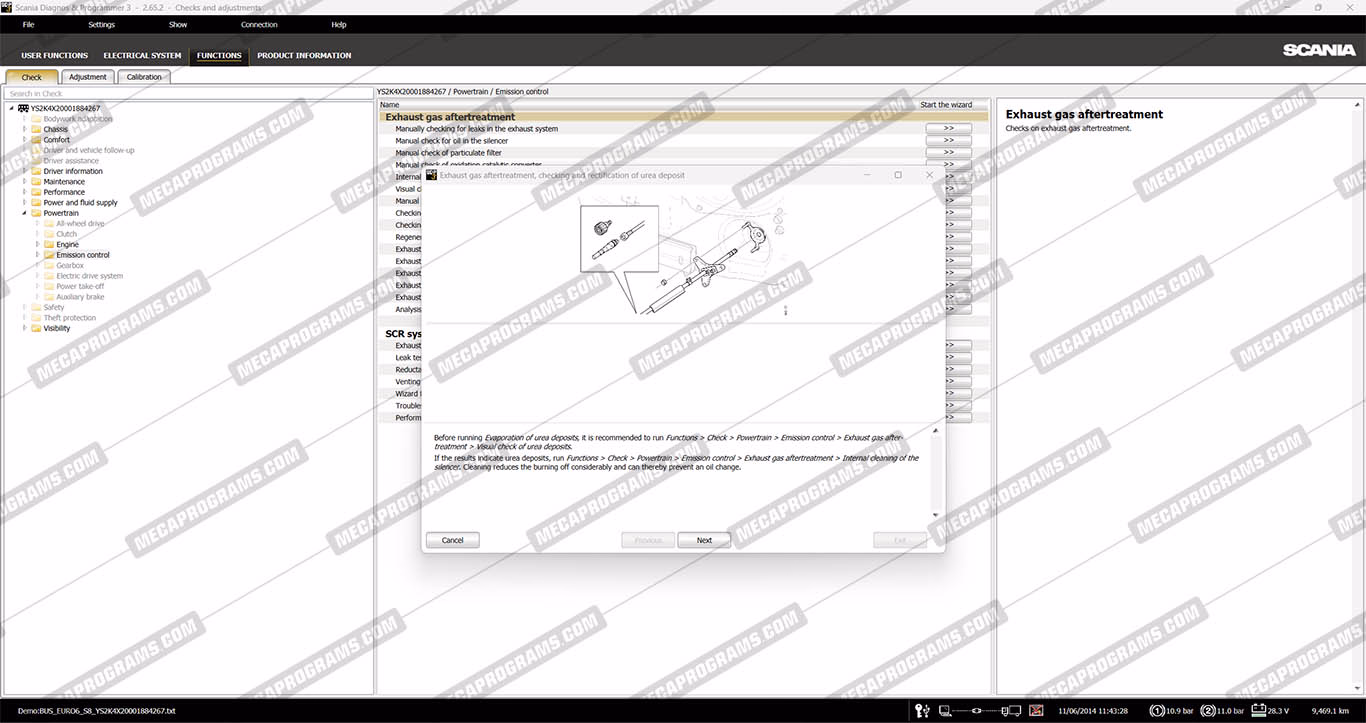Click the circuit 1 pressure gauge icon

tap(1157, 711)
